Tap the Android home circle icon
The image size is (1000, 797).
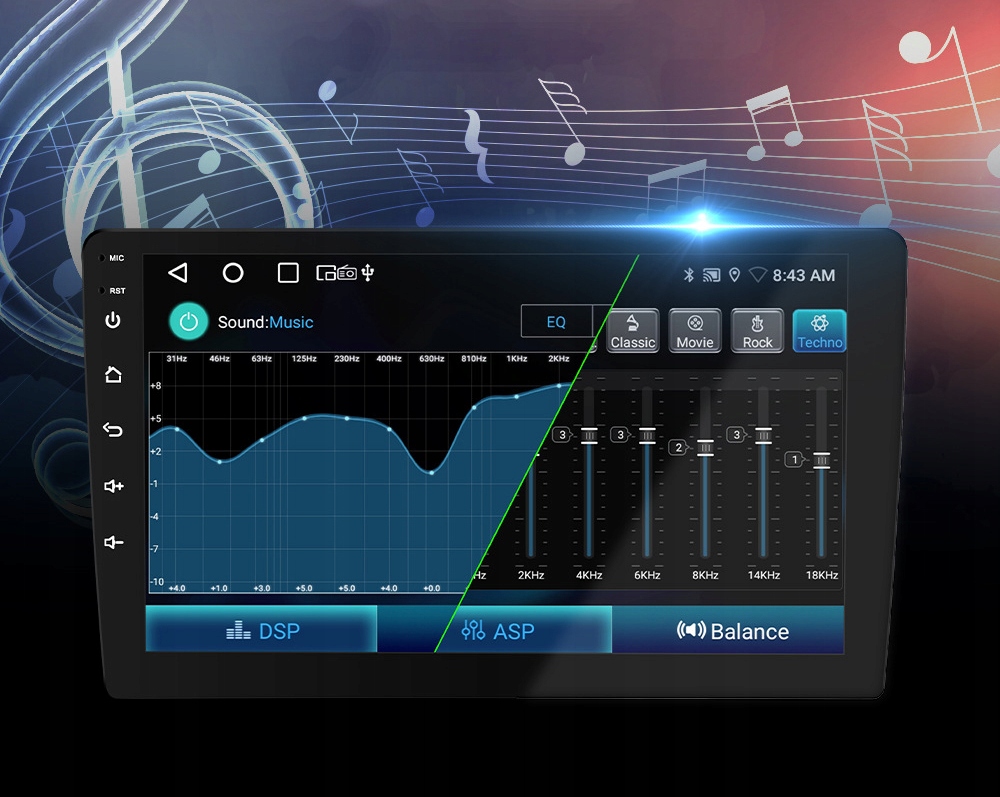coord(233,273)
